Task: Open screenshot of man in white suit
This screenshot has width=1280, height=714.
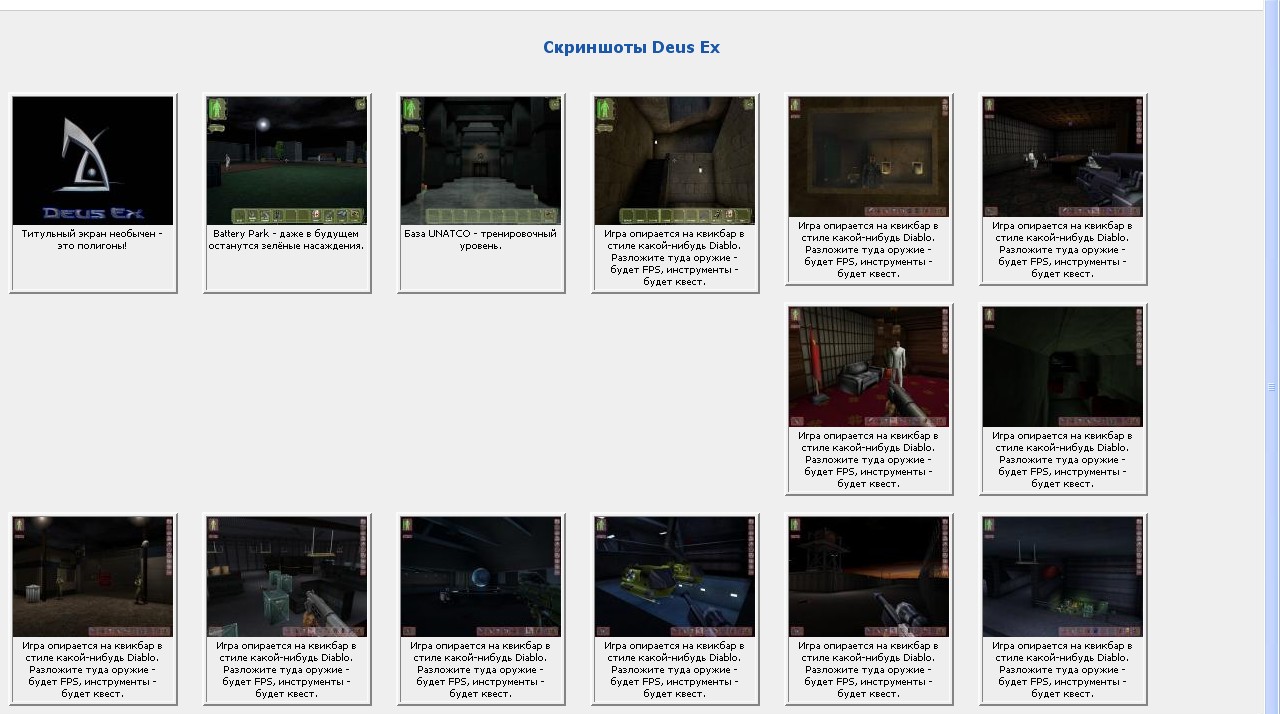Action: click(869, 367)
